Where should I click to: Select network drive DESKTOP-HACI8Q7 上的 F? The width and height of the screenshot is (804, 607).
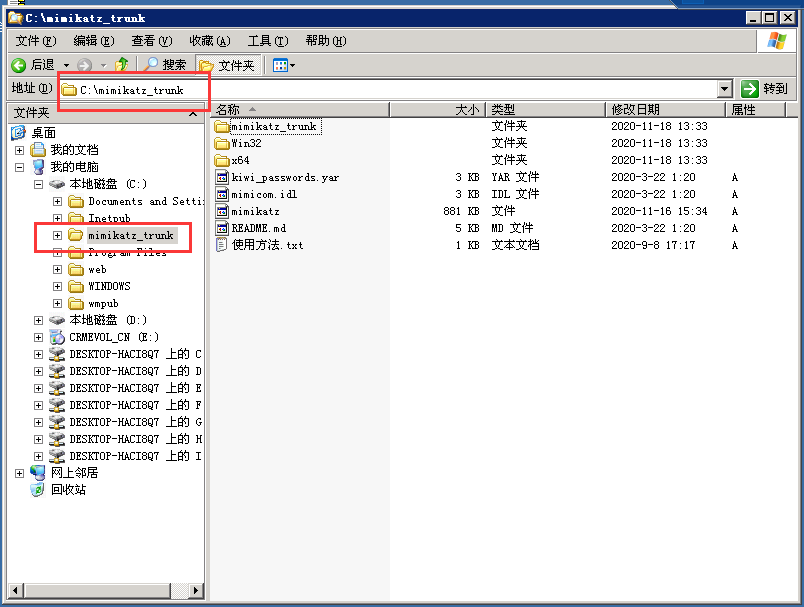coord(125,405)
